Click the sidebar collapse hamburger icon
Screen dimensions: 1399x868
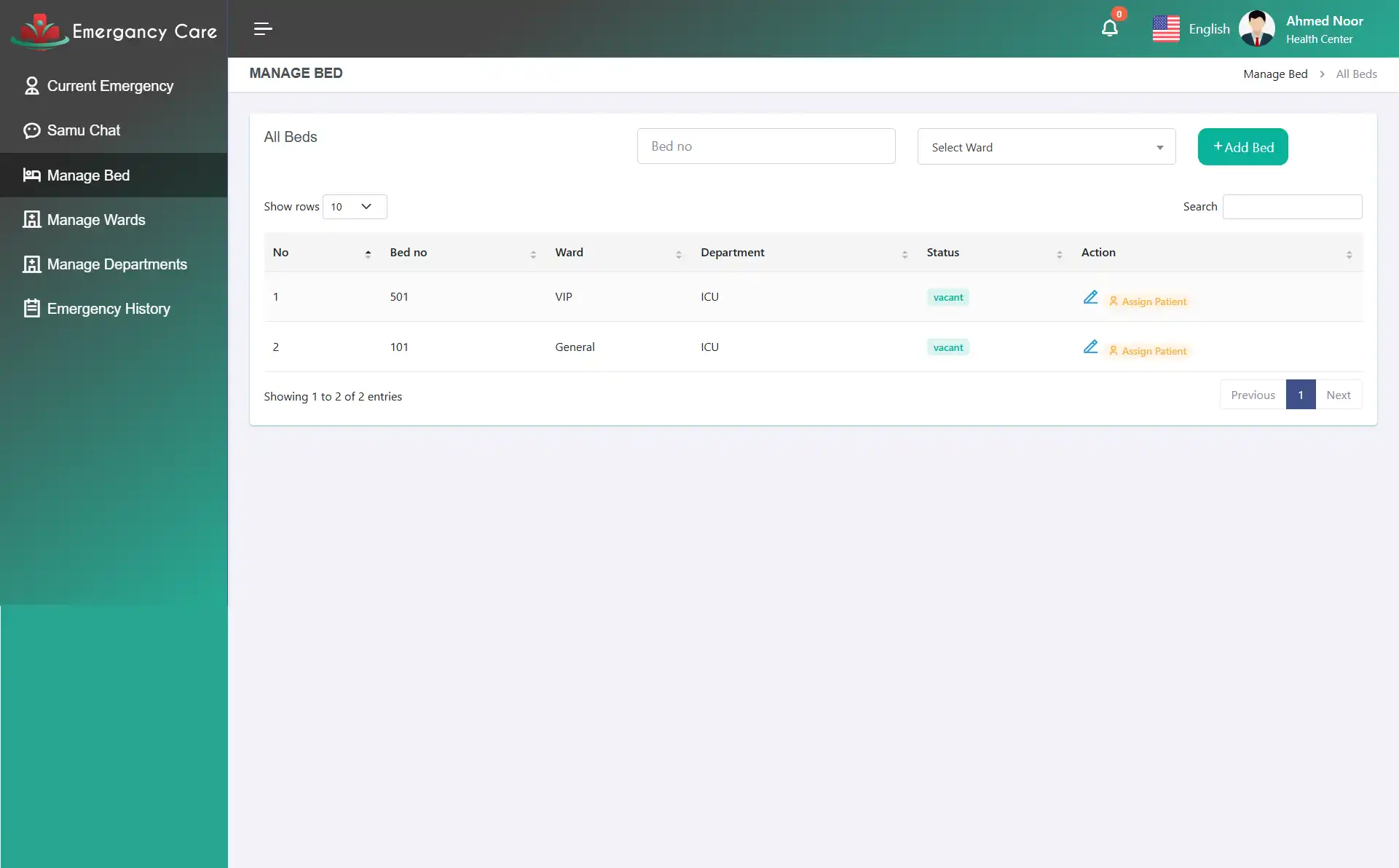point(263,29)
